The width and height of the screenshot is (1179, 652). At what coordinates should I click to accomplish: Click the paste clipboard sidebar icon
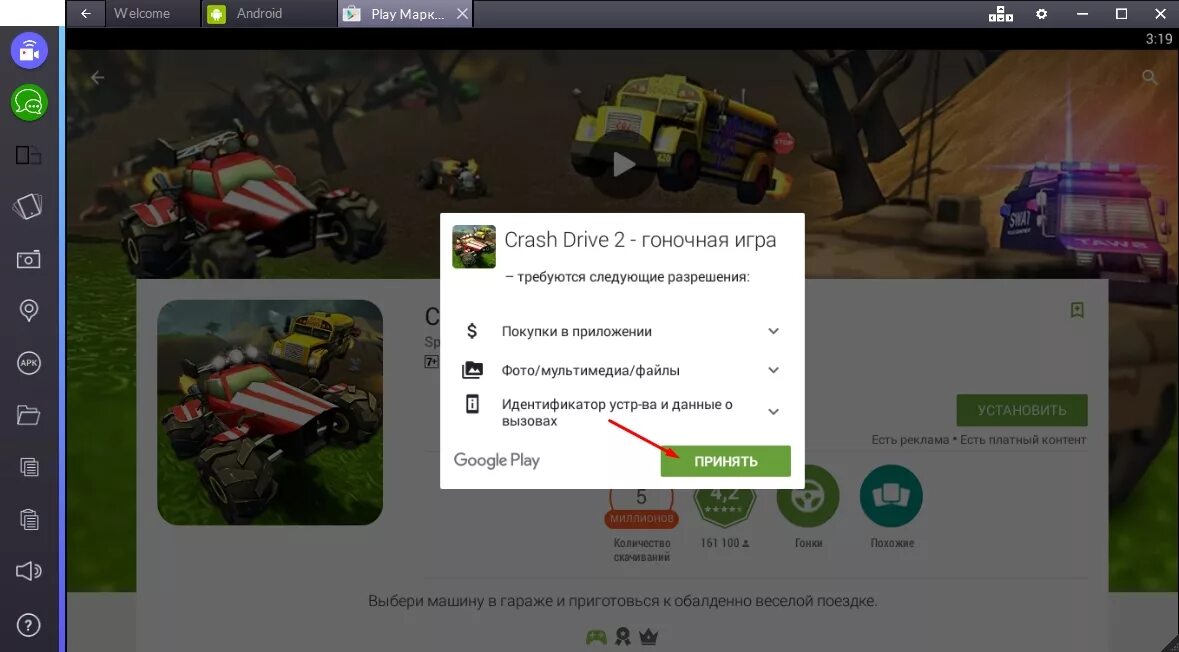[29, 519]
